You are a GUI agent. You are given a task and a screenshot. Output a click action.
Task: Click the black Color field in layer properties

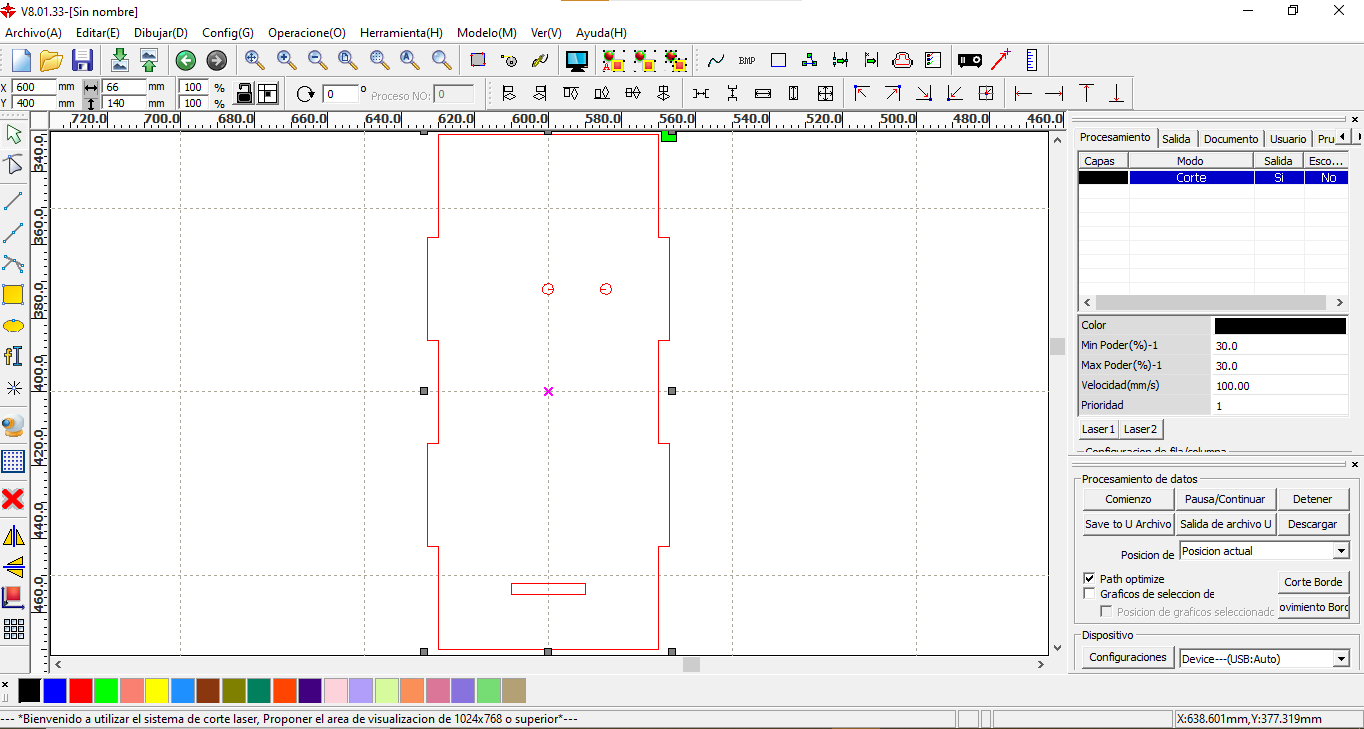coord(1280,325)
